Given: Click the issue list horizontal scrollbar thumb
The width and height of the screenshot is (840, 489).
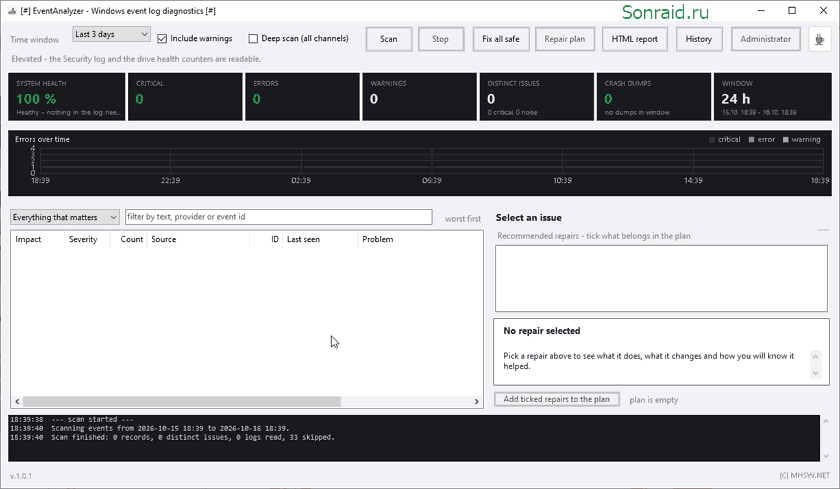Looking at the screenshot, I should click(x=182, y=401).
